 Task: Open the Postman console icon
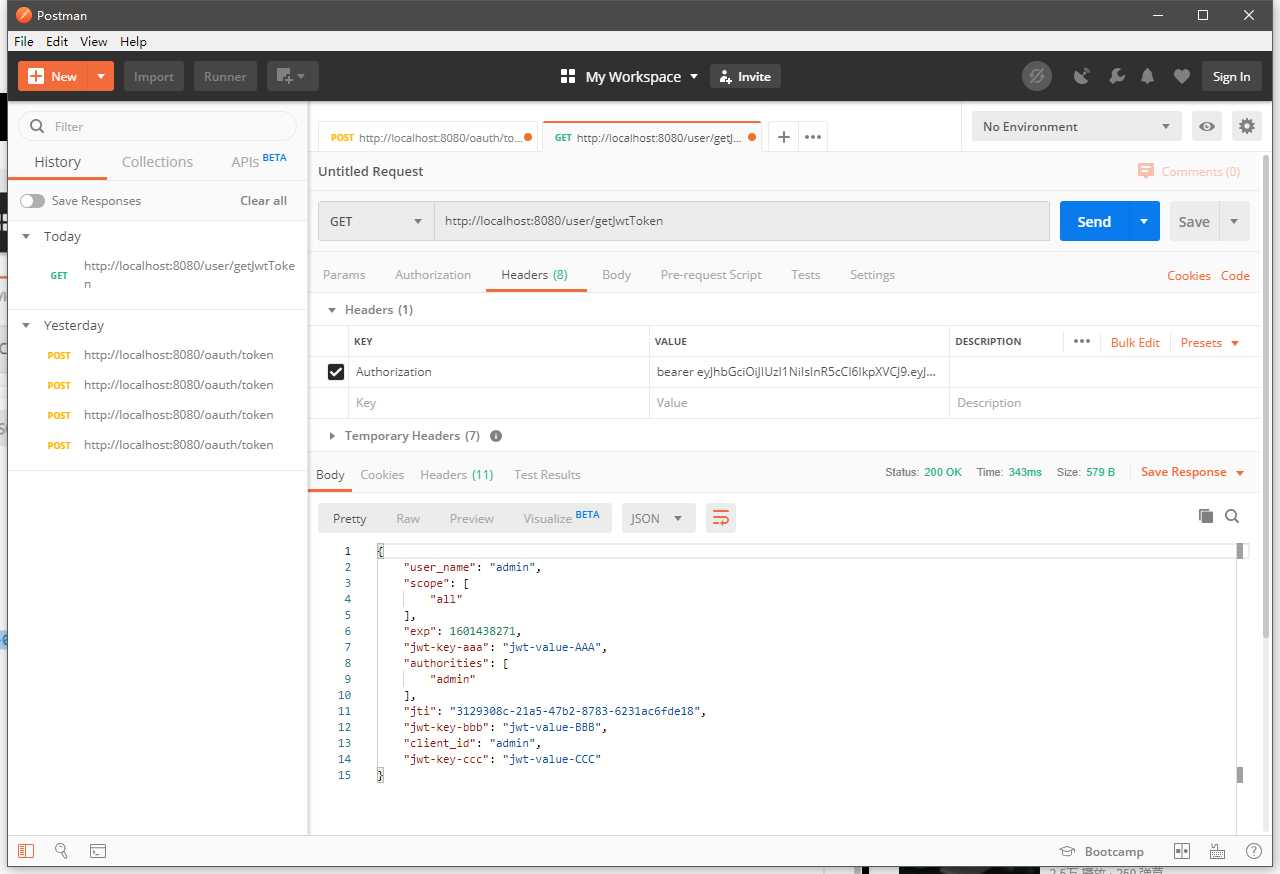point(98,851)
